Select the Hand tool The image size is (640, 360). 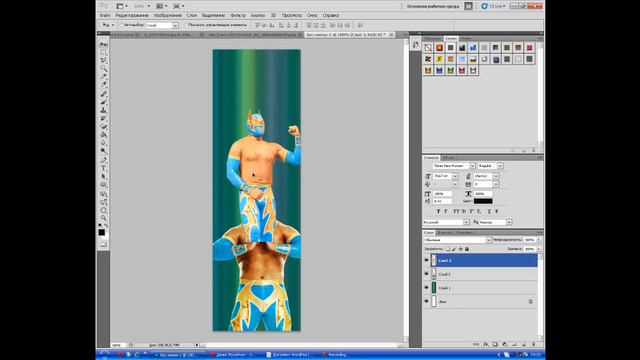(104, 210)
